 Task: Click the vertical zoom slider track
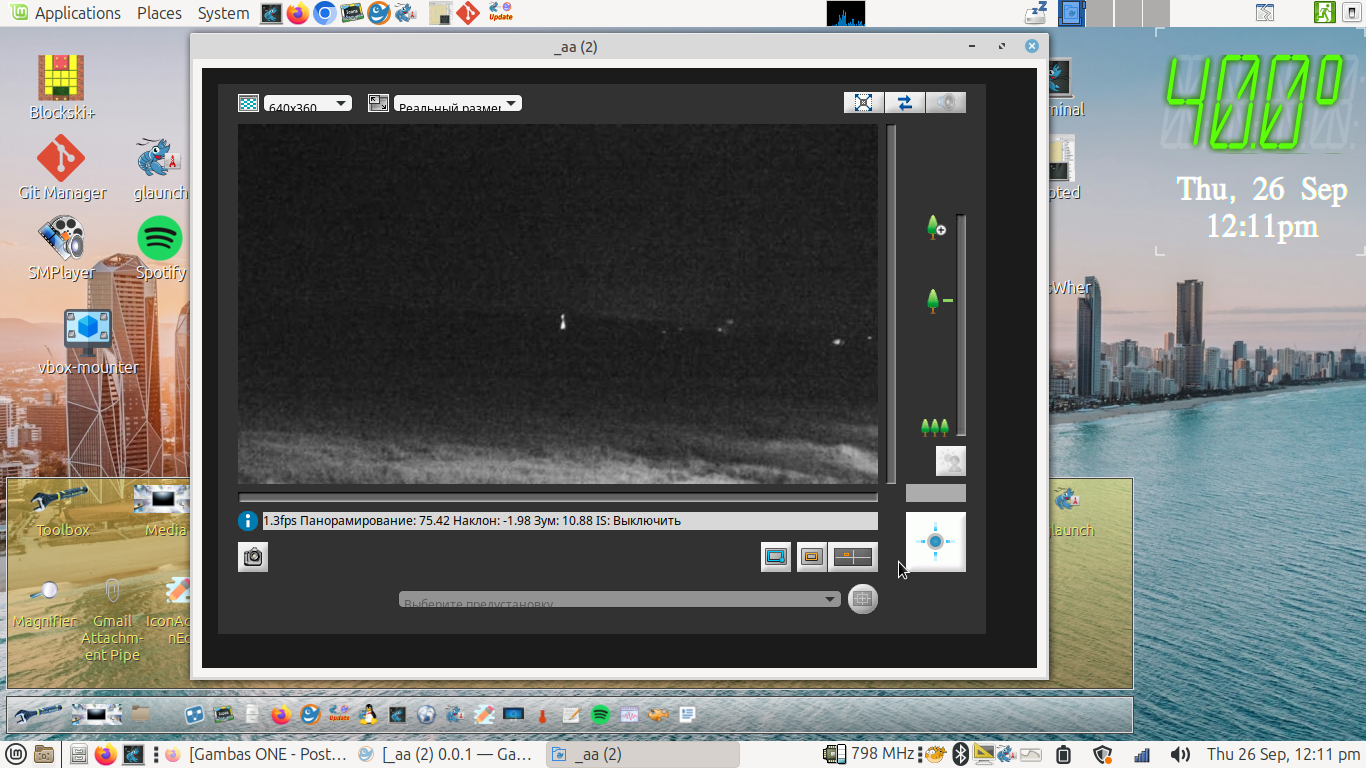(961, 325)
